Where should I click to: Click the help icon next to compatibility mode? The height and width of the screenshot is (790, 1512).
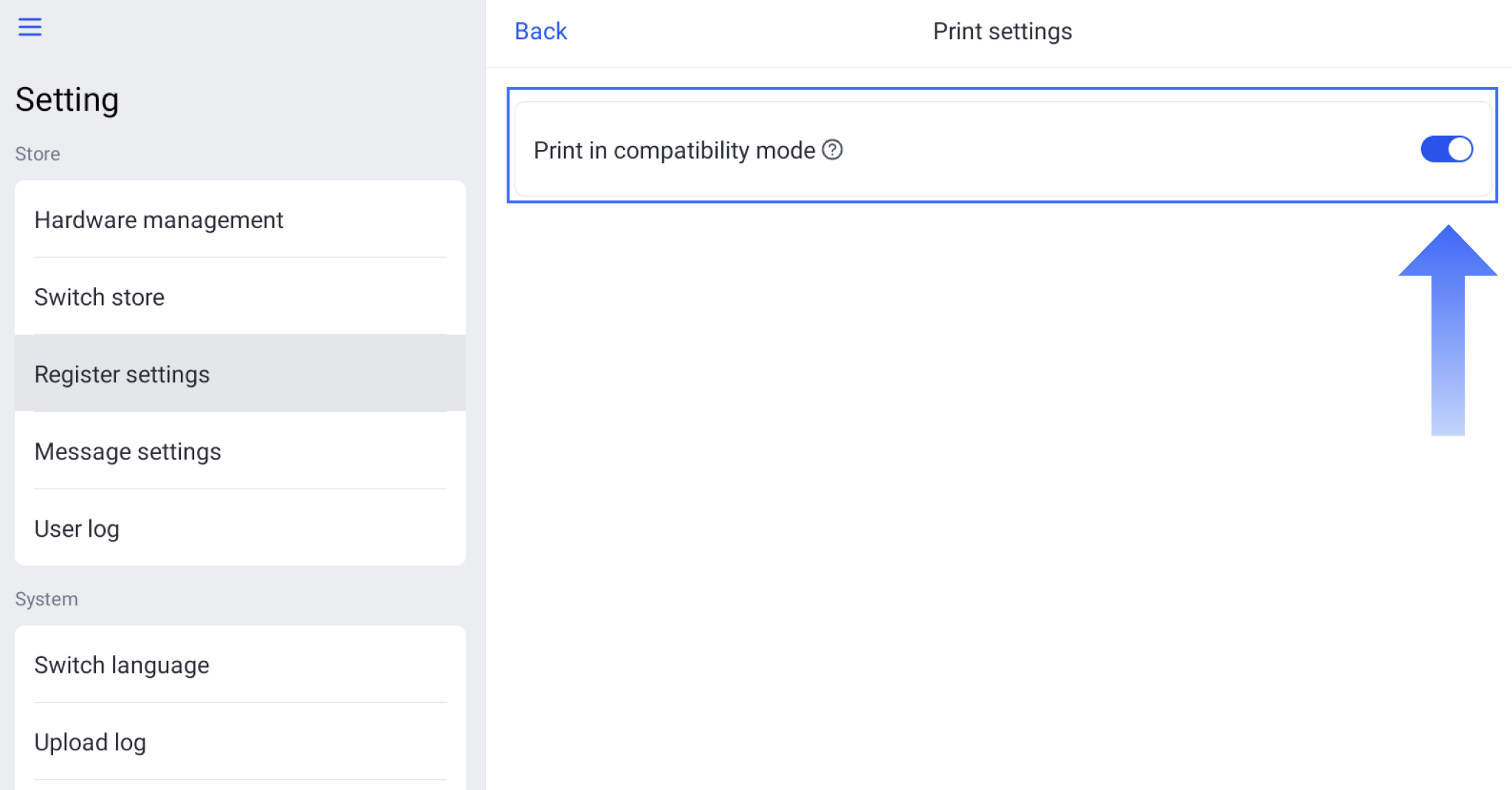833,150
